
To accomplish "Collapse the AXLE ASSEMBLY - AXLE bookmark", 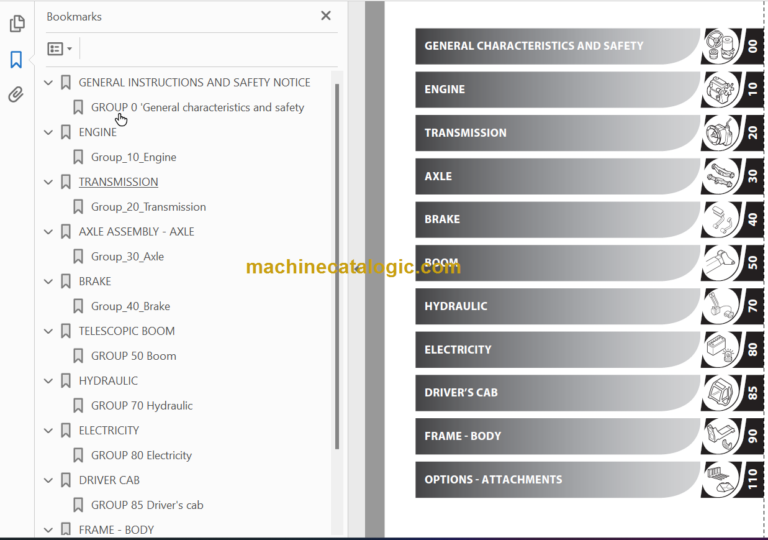I will (x=48, y=231).
